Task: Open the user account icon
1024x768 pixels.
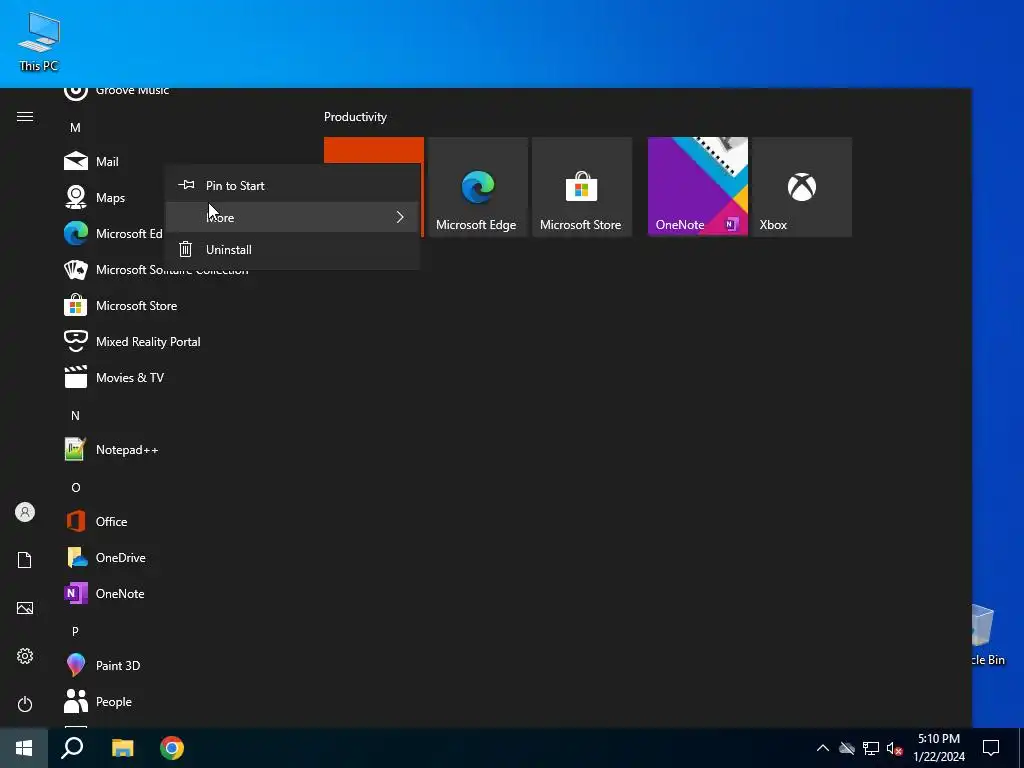Action: click(x=25, y=512)
